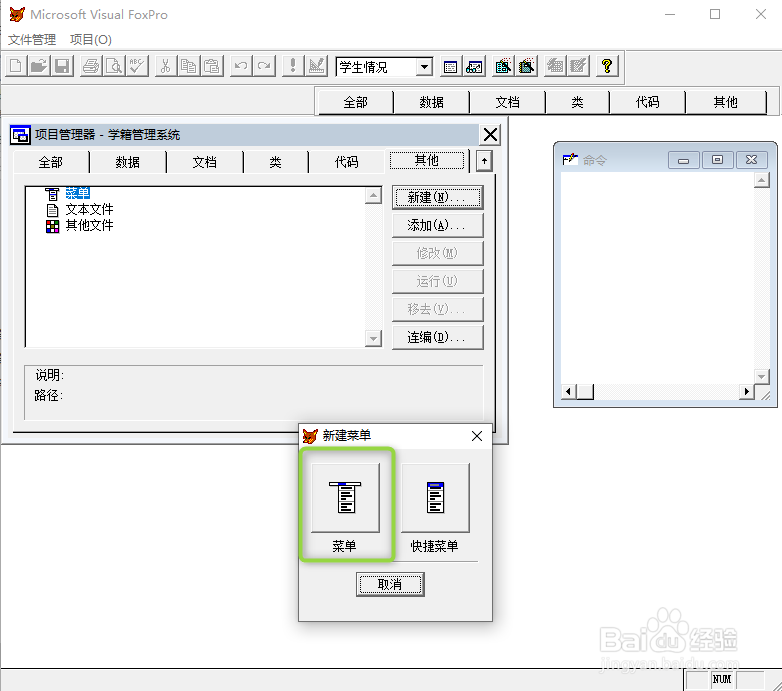
Task: Click the Undo toolbar icon
Action: tap(241, 66)
